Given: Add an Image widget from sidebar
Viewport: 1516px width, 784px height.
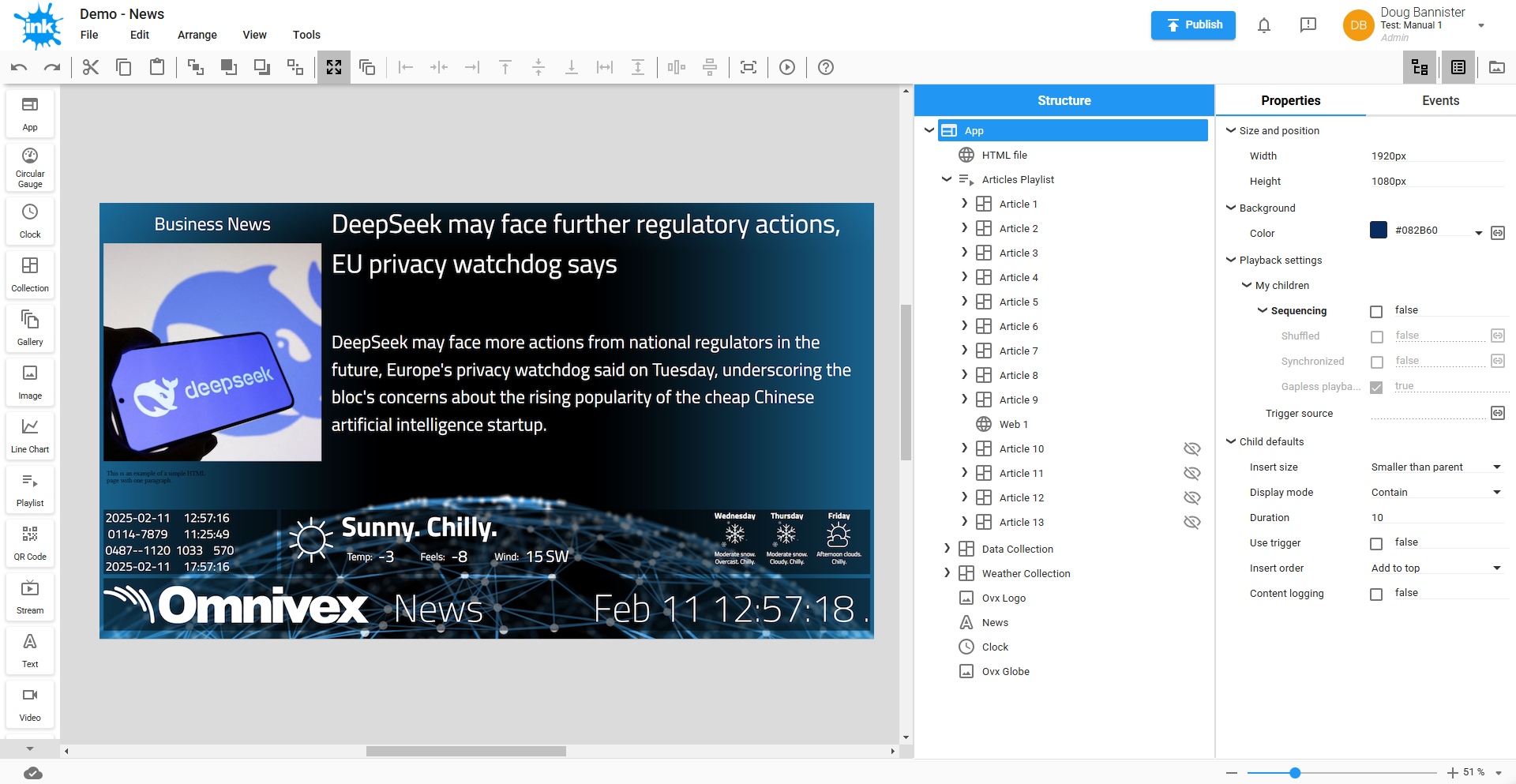Looking at the screenshot, I should [30, 382].
